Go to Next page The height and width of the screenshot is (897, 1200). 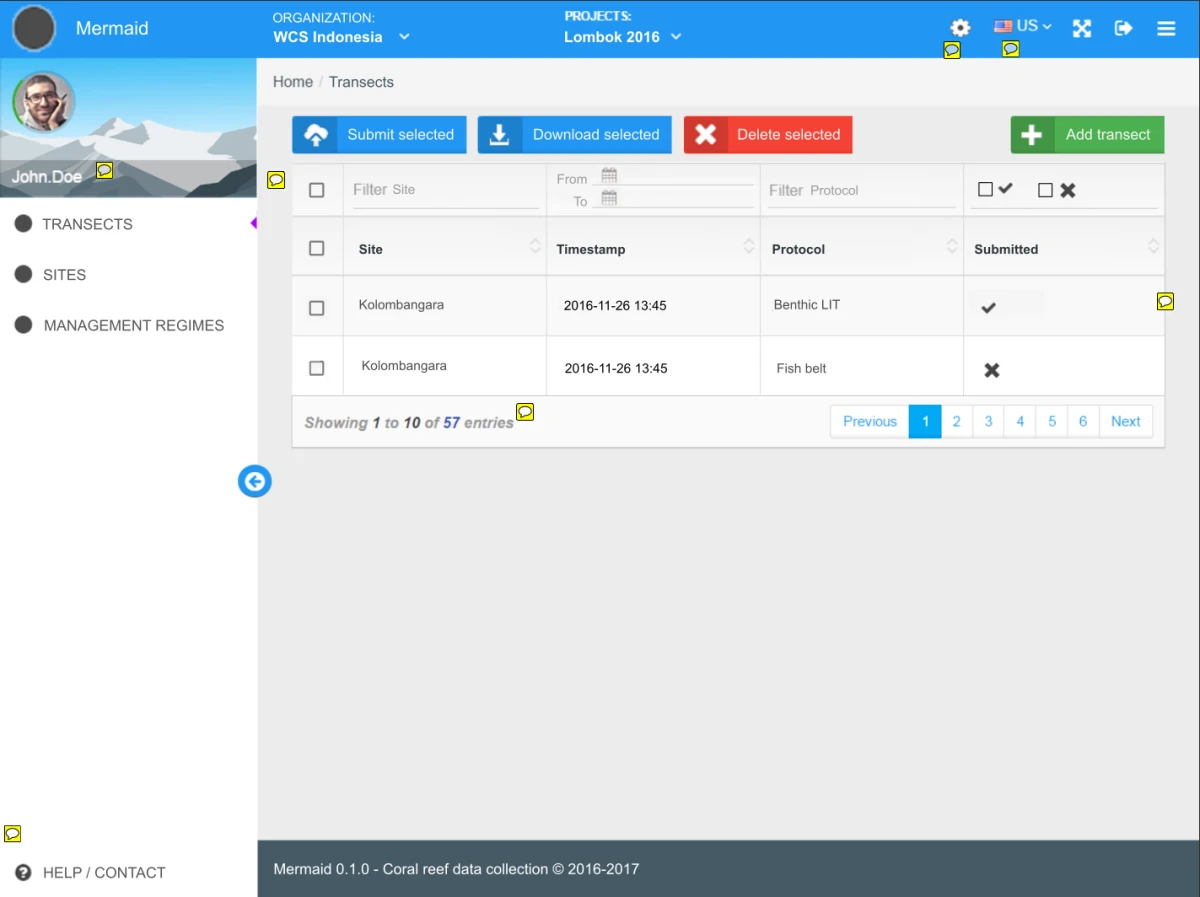[x=1126, y=422]
